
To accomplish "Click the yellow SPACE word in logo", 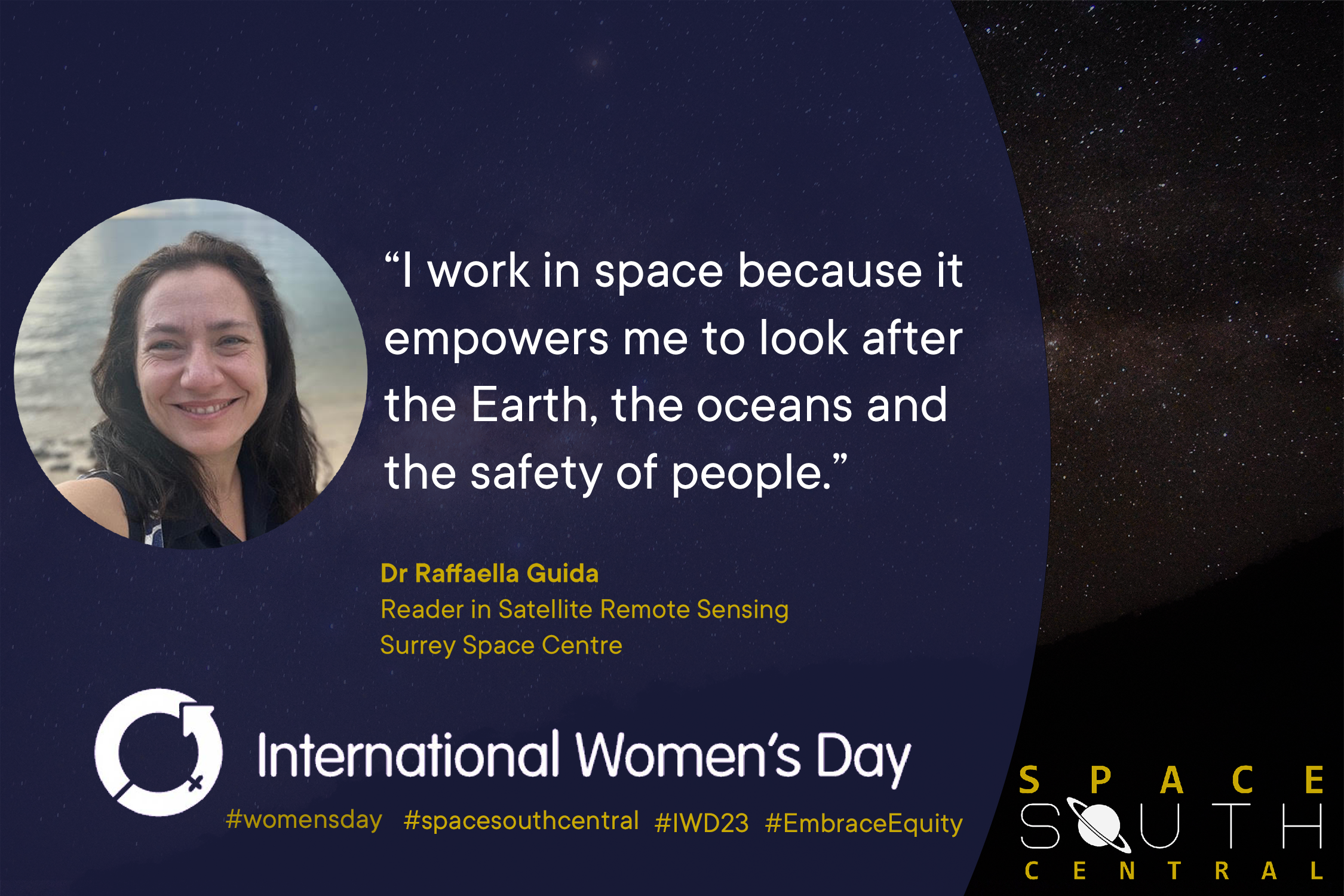I will tap(1171, 780).
